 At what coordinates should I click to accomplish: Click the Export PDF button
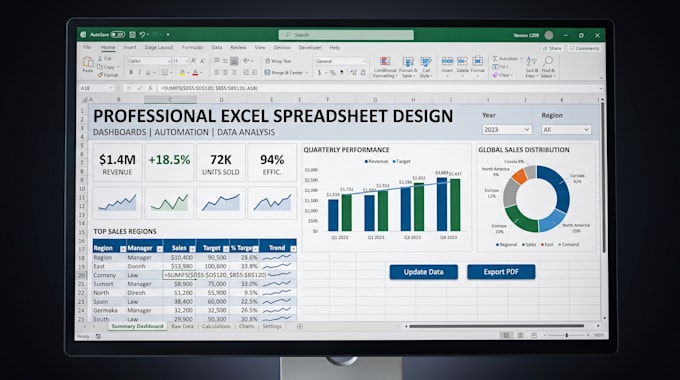501,272
